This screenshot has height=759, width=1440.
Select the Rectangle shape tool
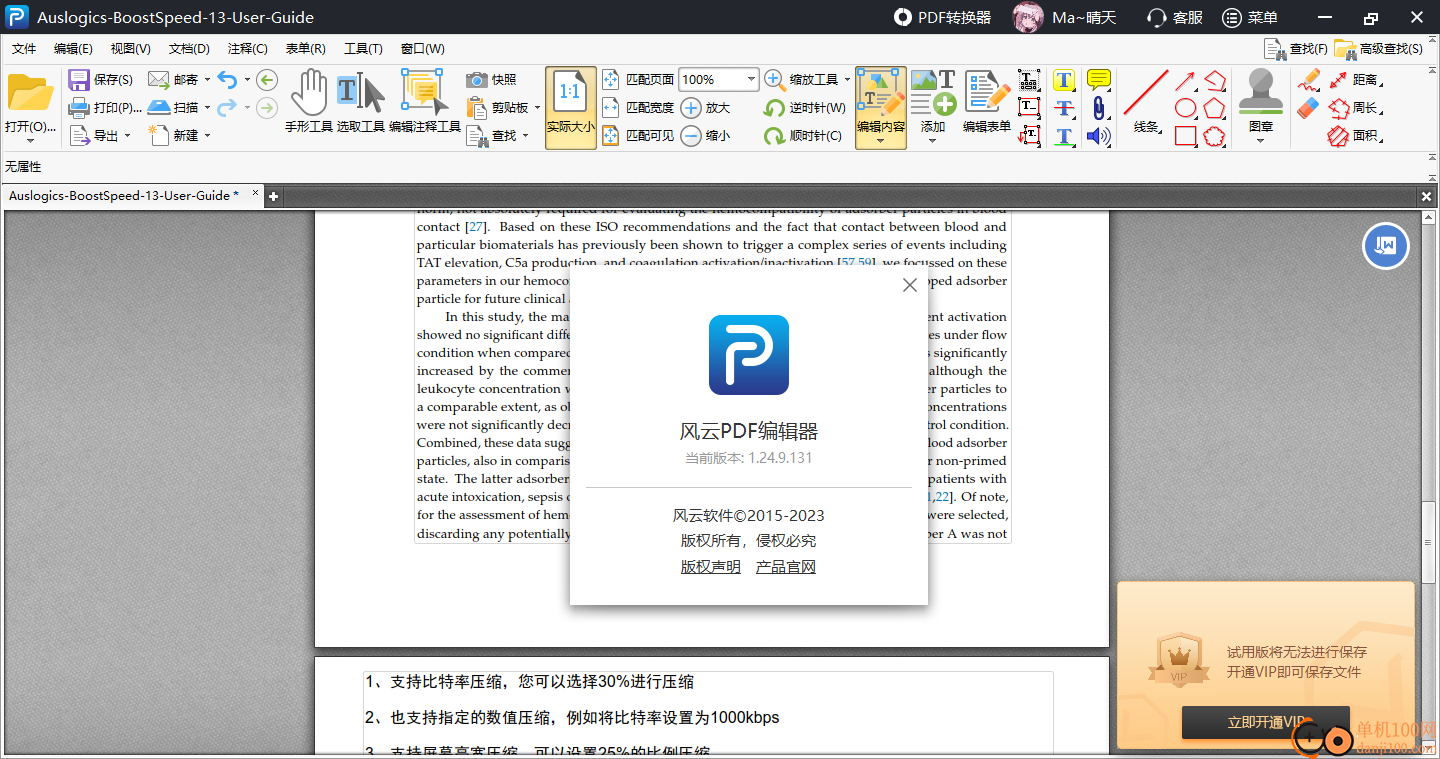click(1185, 136)
